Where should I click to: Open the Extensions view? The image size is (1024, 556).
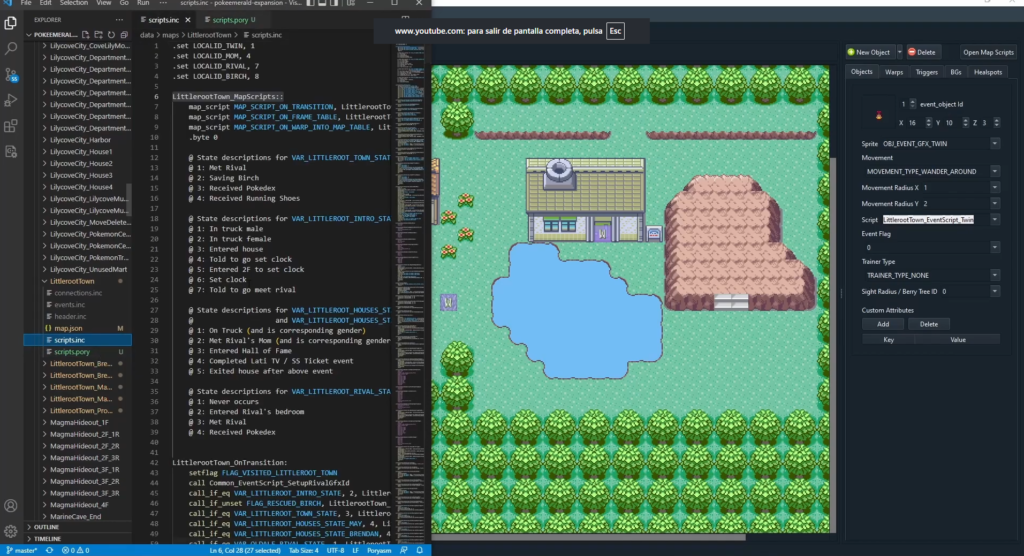(x=10, y=125)
